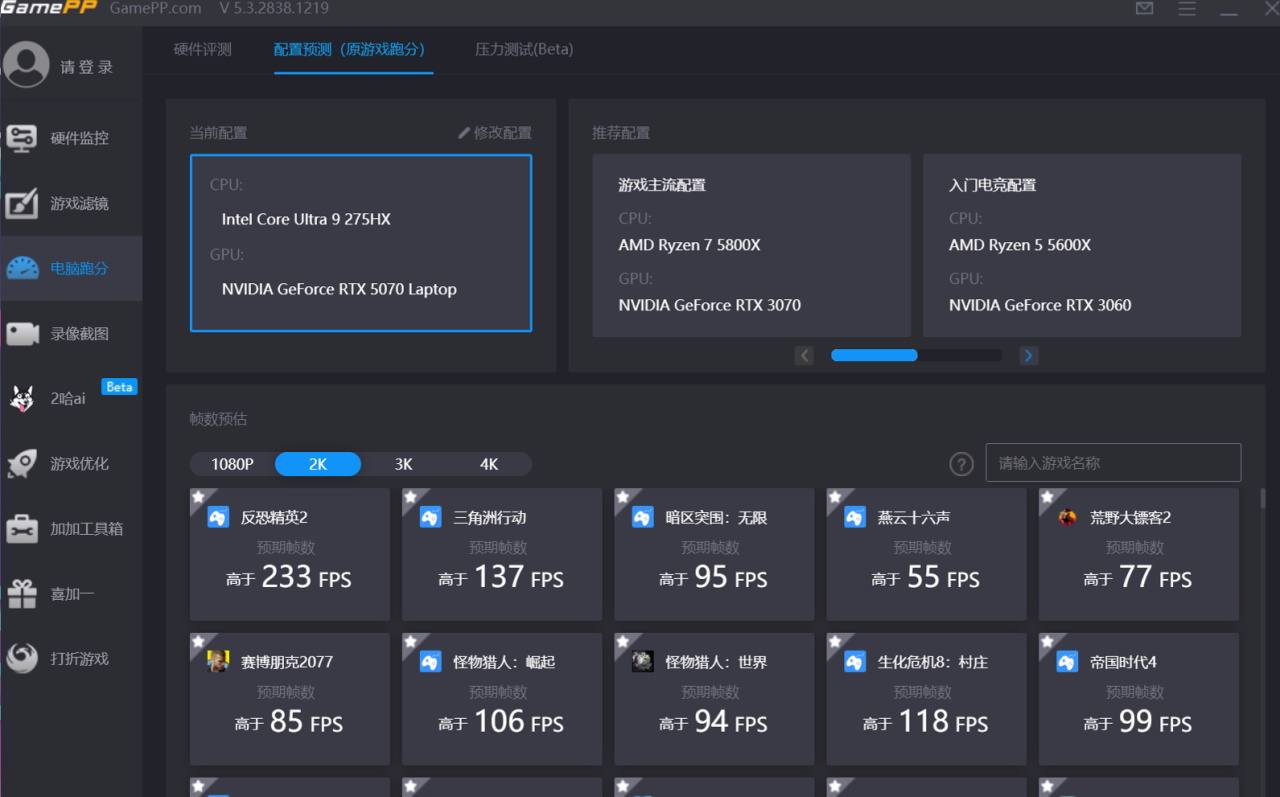Open the 喜加一 gift box icon

click(x=22, y=594)
